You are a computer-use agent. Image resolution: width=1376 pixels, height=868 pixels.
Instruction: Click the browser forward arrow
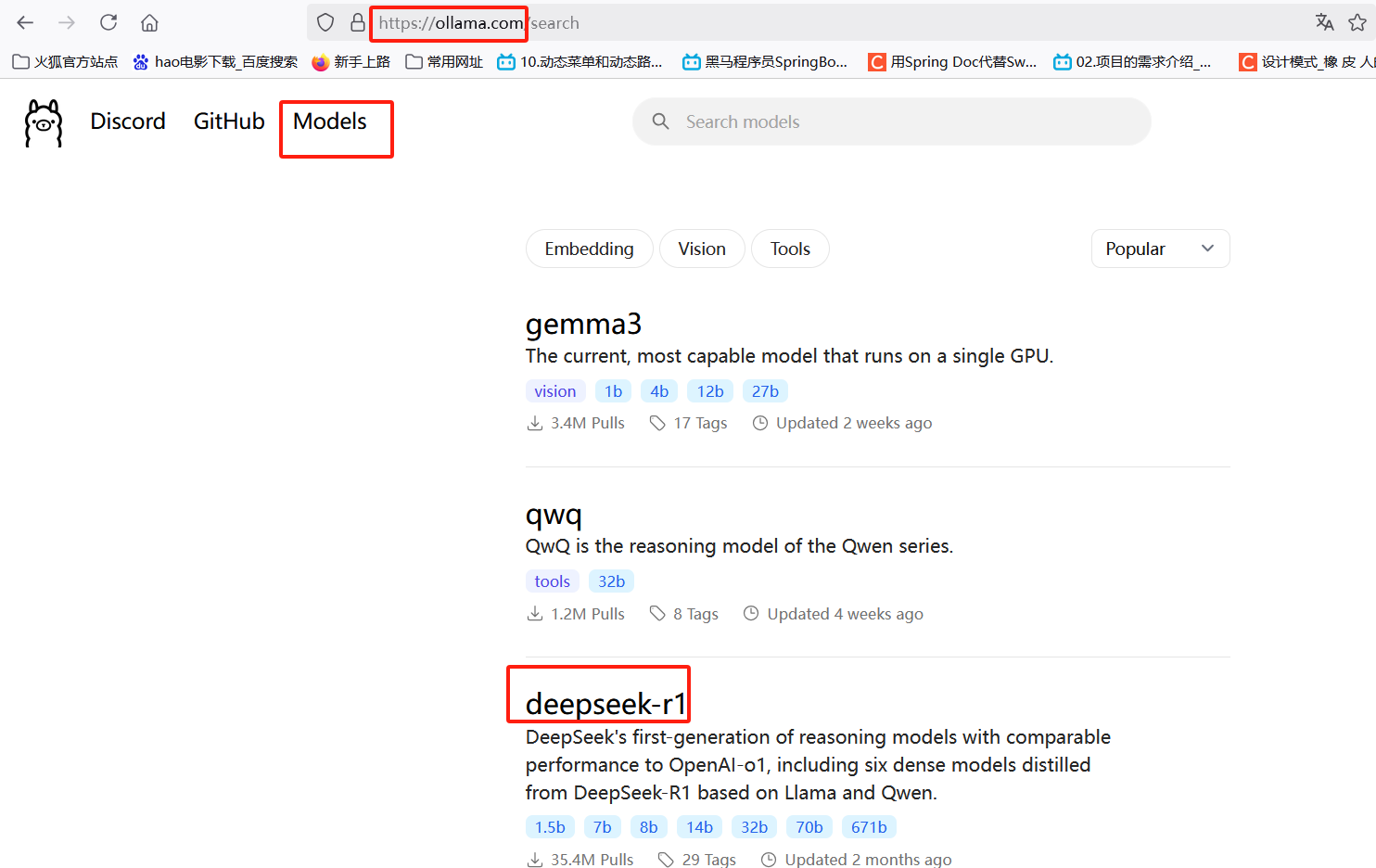[67, 22]
